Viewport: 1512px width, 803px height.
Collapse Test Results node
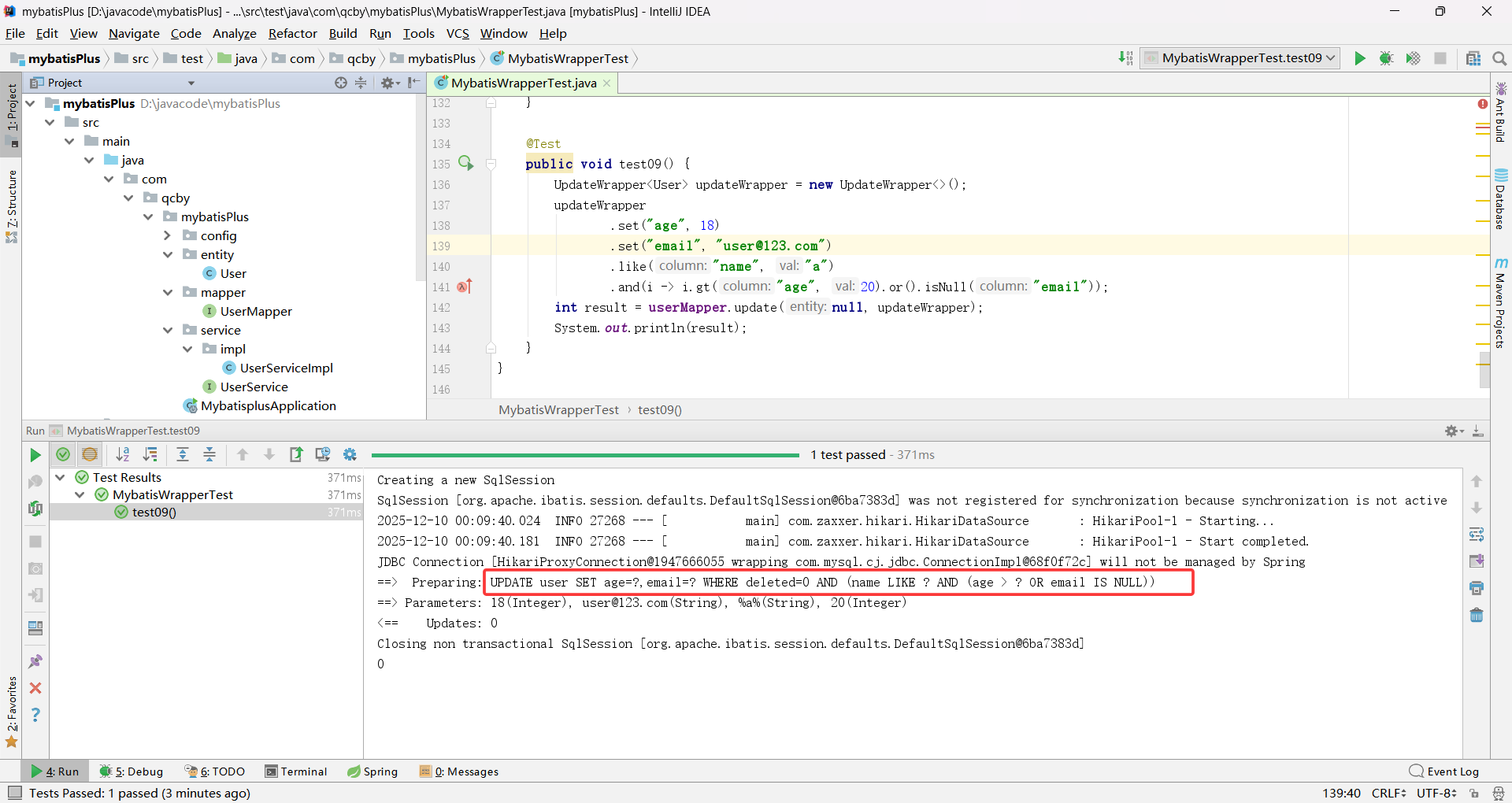tap(60, 477)
